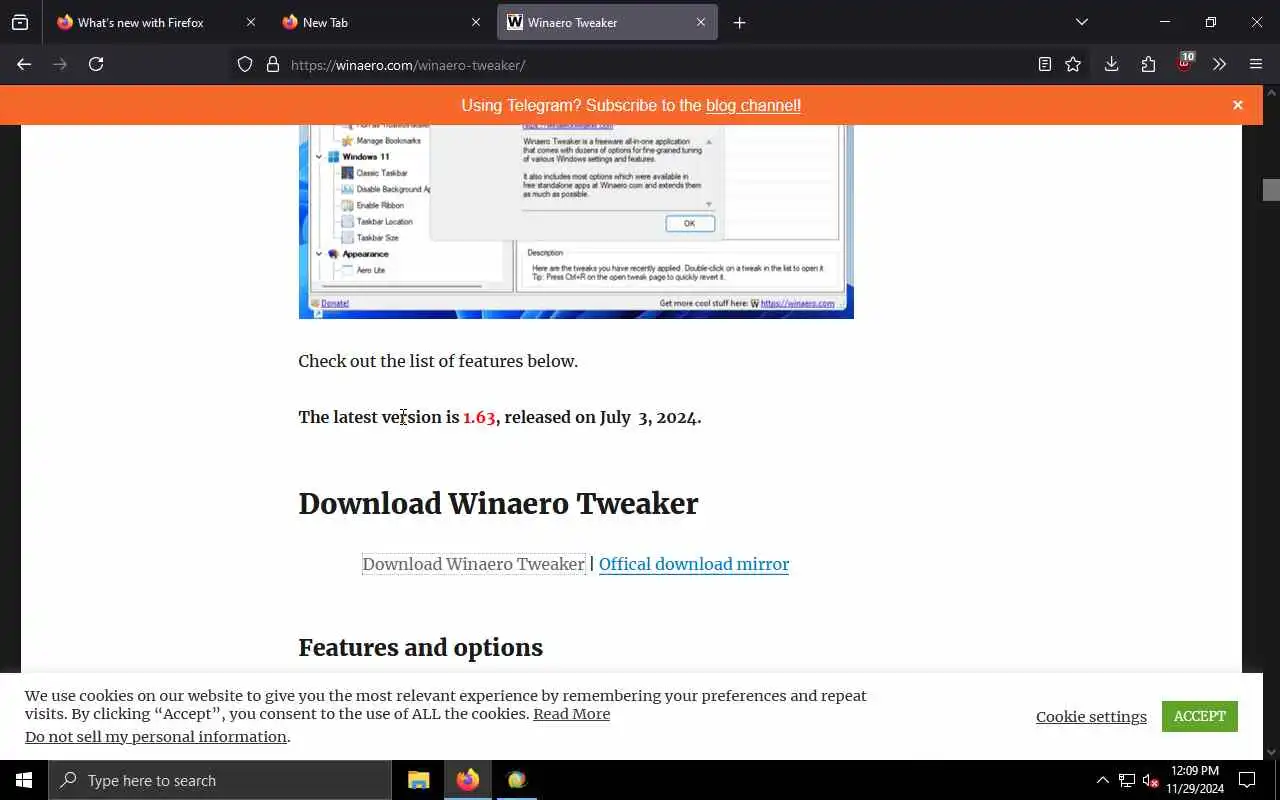Open Firefox application menu
This screenshot has height=800, width=1280.
click(1256, 64)
